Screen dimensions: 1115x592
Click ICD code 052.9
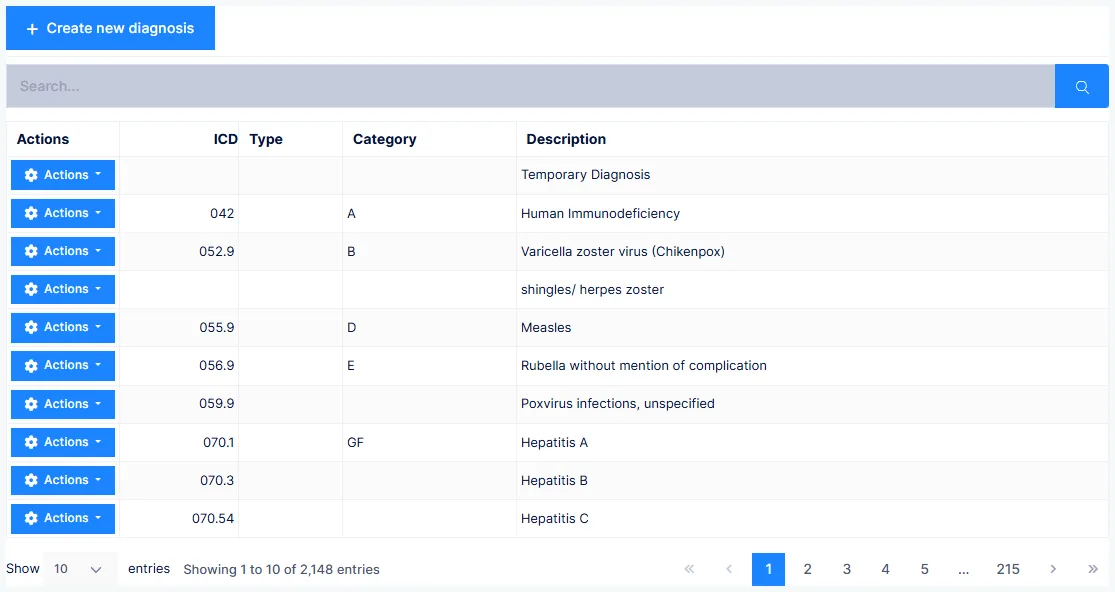coord(216,252)
